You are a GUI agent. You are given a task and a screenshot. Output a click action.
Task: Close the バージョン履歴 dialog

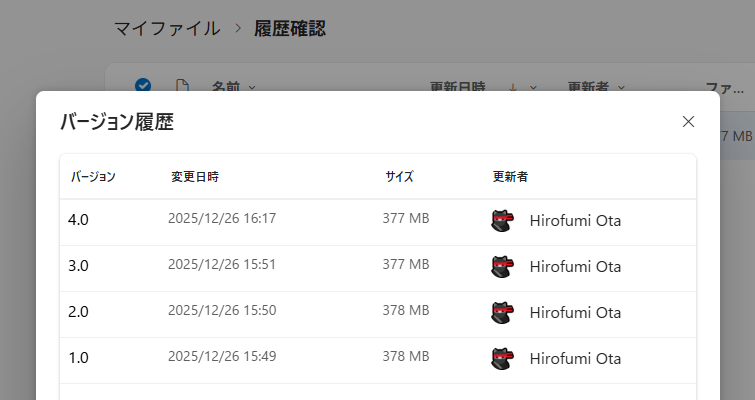pyautogui.click(x=688, y=122)
